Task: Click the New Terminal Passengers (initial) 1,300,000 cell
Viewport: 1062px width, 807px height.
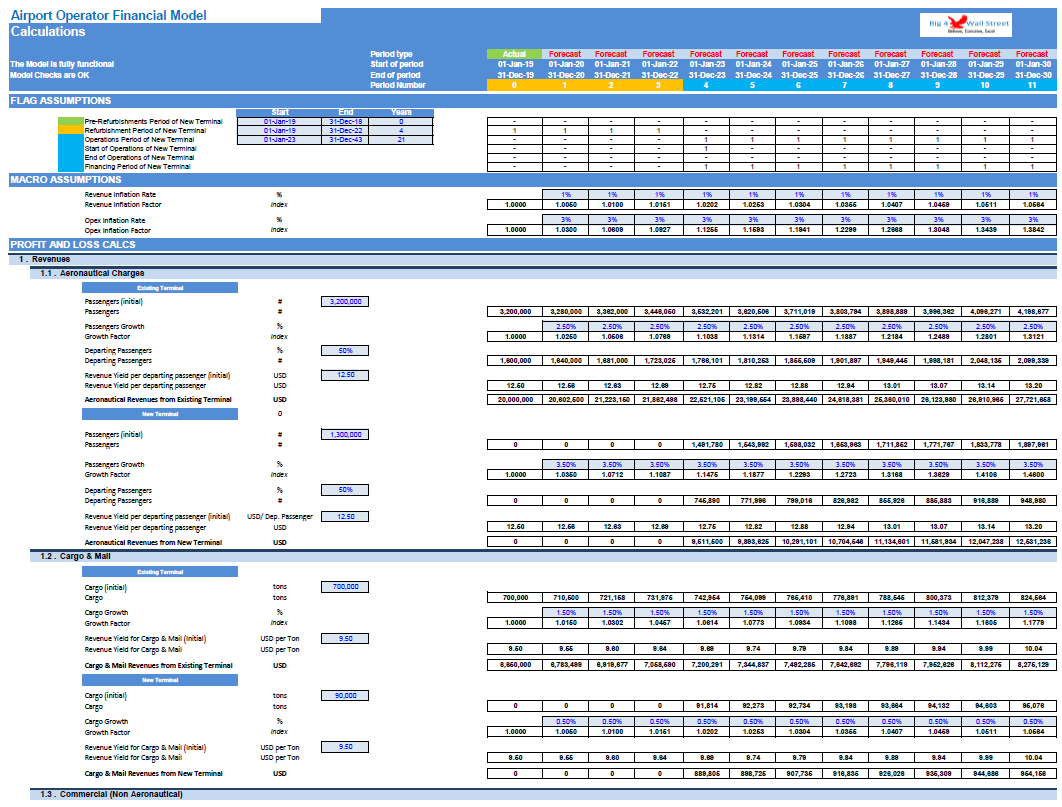Action: click(x=345, y=434)
